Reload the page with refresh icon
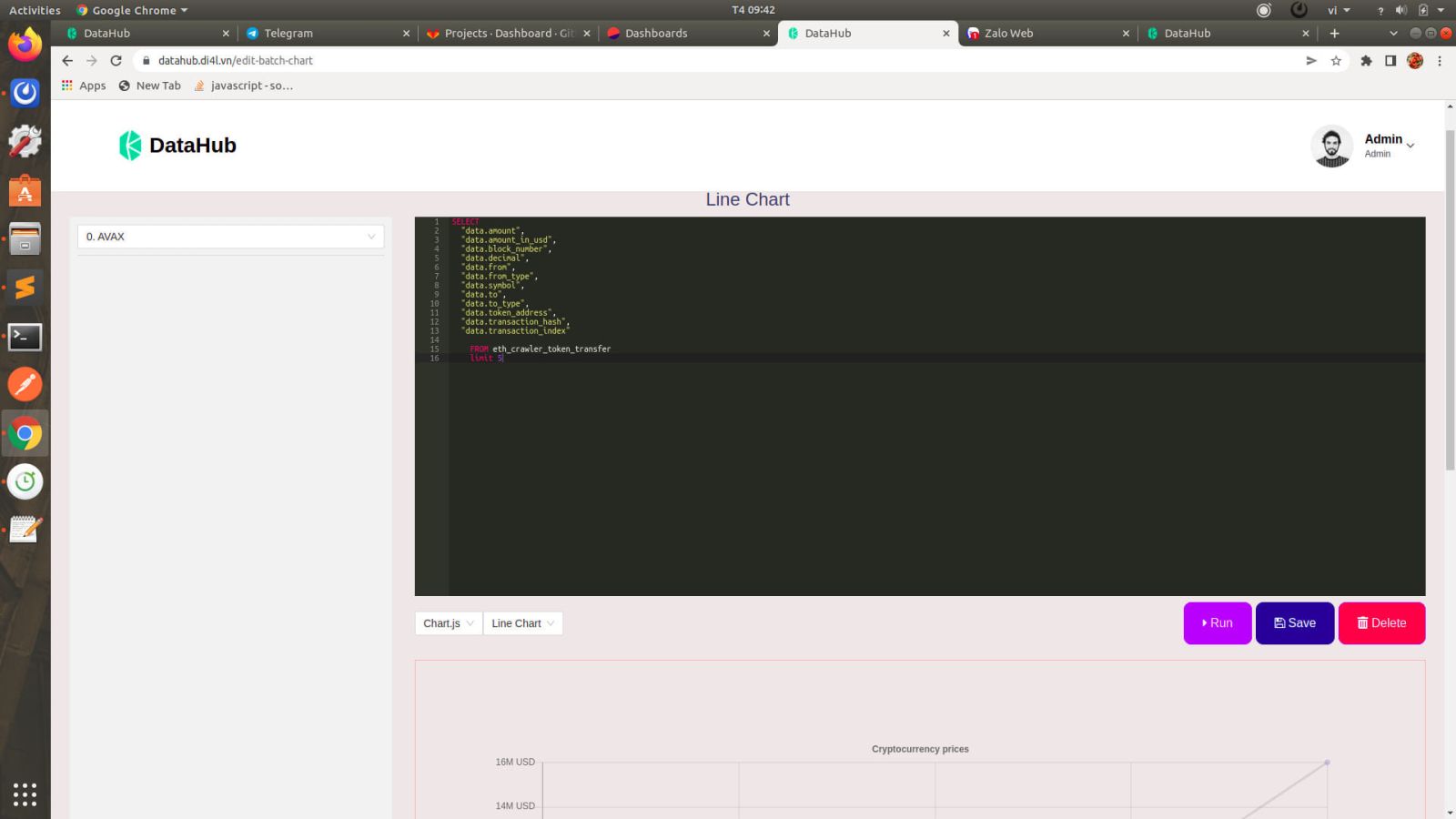Viewport: 1456px width, 819px height. (116, 61)
